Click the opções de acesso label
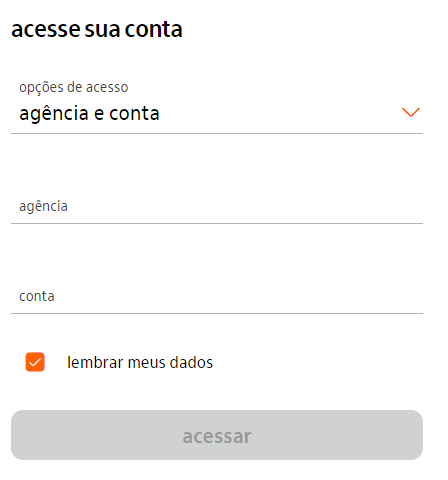The height and width of the screenshot is (480, 448). [74, 88]
